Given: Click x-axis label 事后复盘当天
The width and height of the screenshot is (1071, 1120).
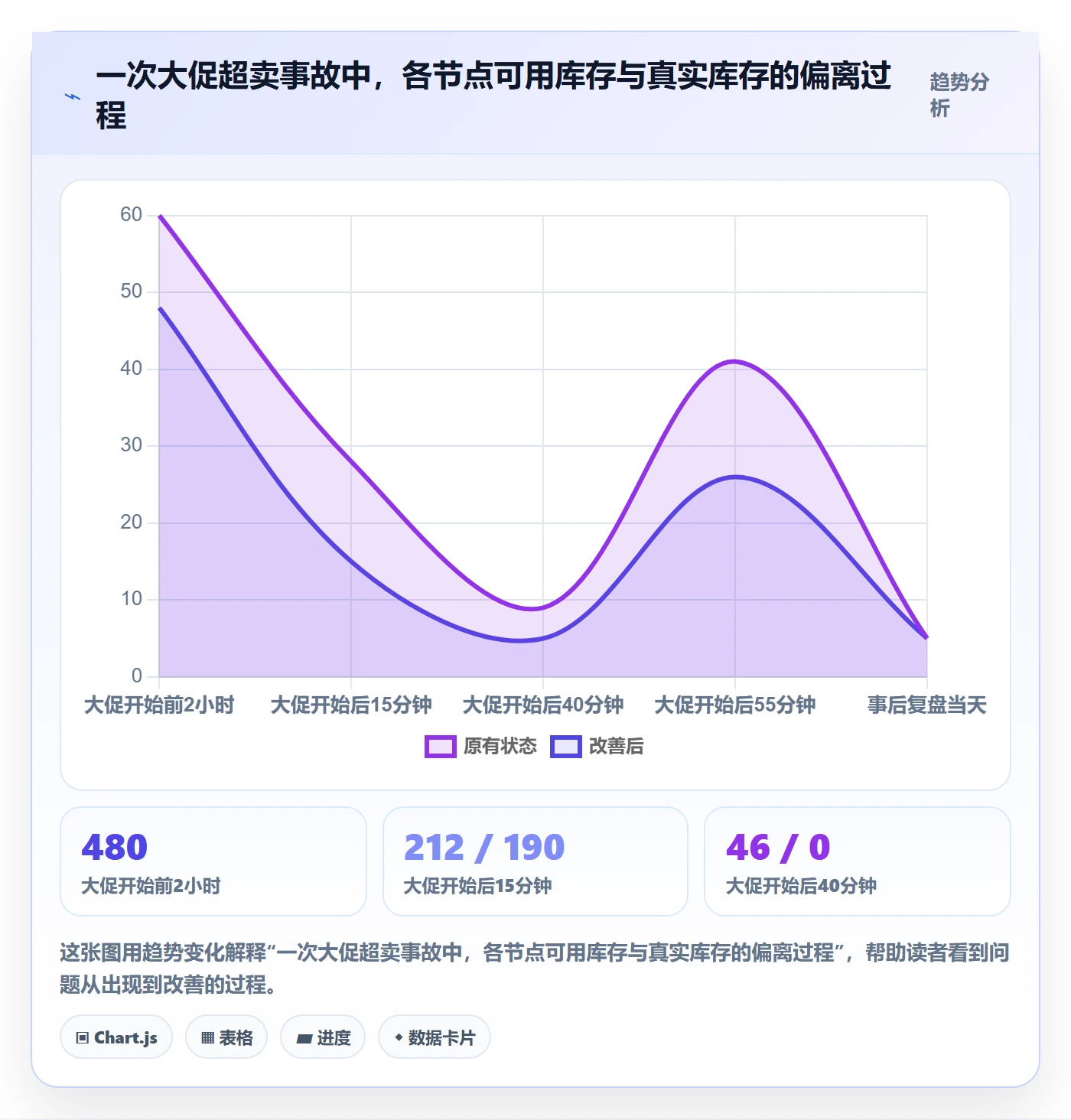Looking at the screenshot, I should click(927, 705).
